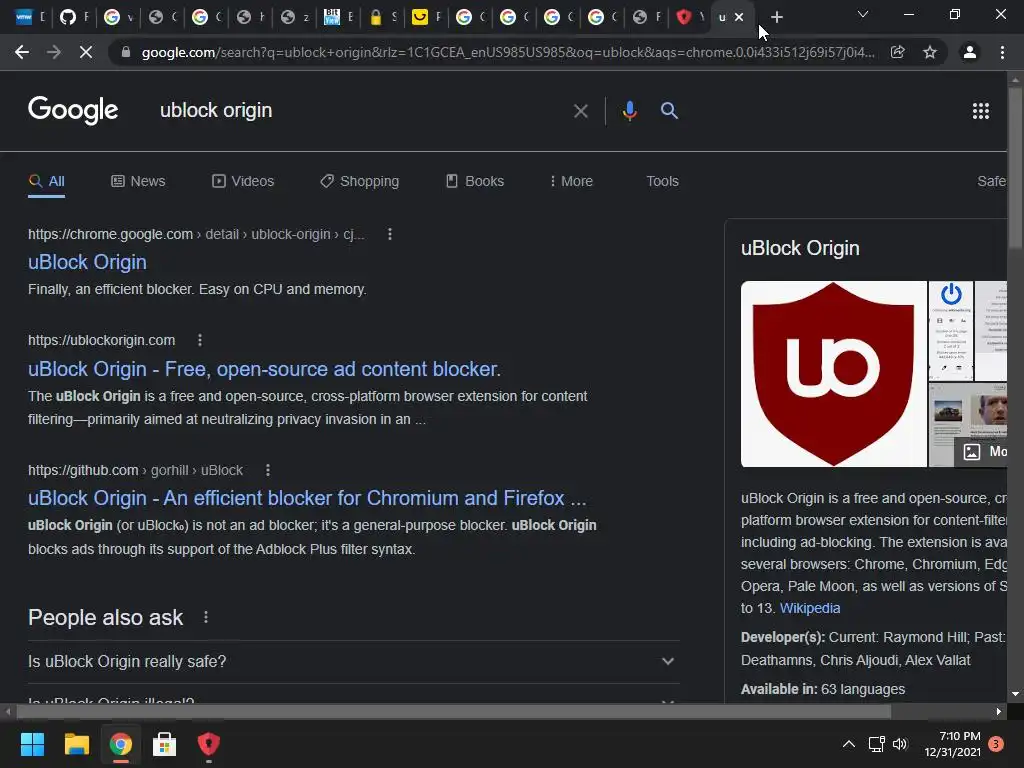Open options for Chrome Web Store result
Image resolution: width=1024 pixels, height=768 pixels.
(x=390, y=234)
